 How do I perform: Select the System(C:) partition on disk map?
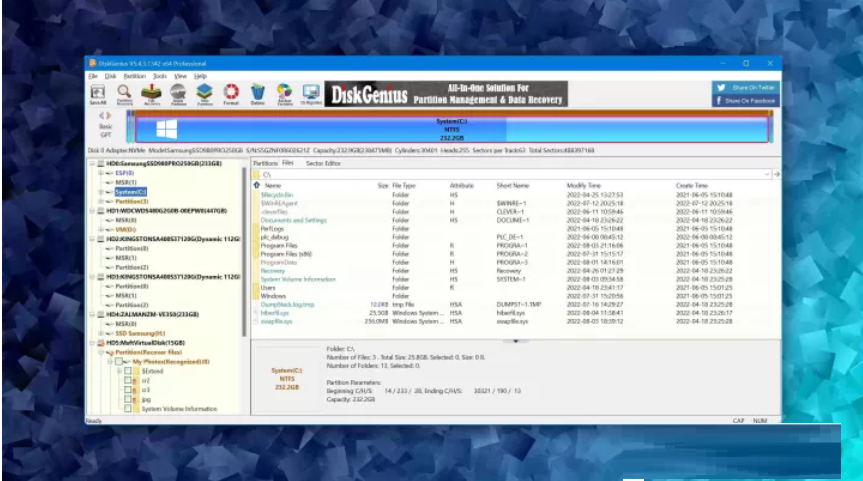pyautogui.click(x=451, y=129)
